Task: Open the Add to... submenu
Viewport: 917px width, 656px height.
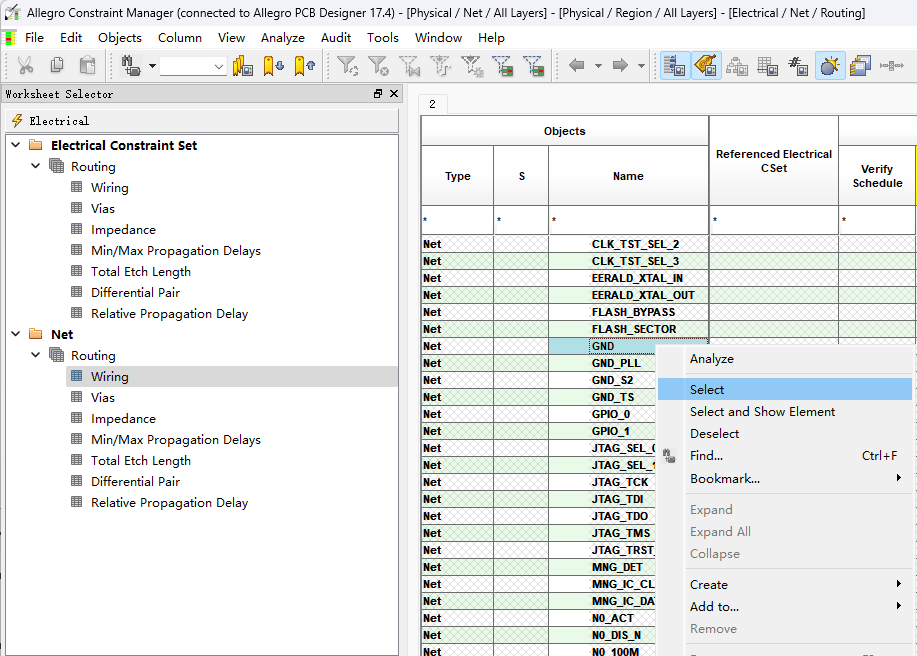Action: click(x=784, y=607)
